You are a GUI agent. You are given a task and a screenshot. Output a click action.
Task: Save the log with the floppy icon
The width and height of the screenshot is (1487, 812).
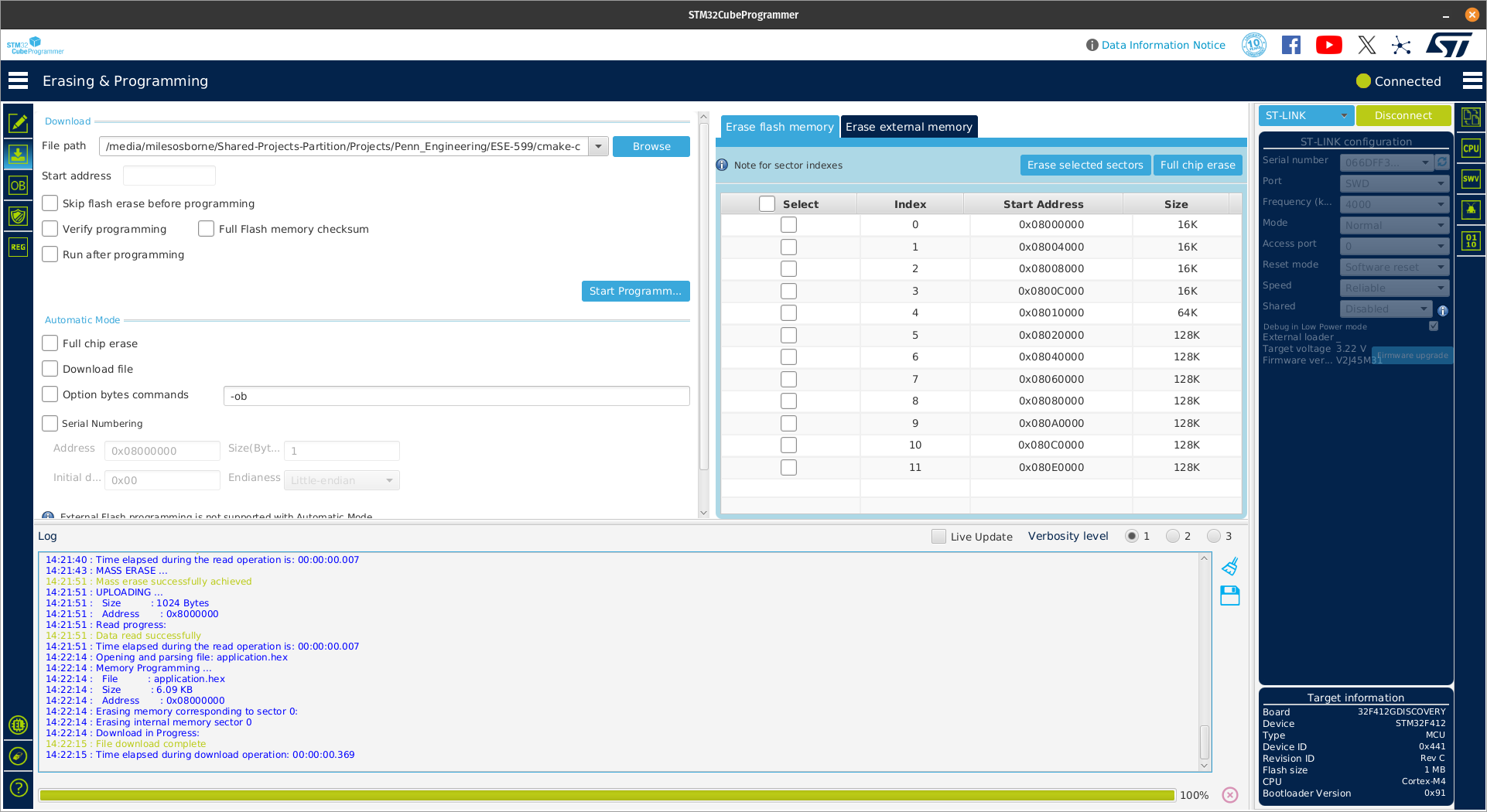tap(1229, 595)
